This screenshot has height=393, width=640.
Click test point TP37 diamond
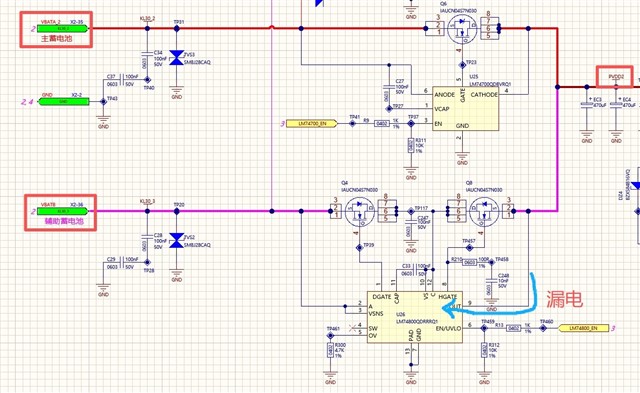[411, 123]
